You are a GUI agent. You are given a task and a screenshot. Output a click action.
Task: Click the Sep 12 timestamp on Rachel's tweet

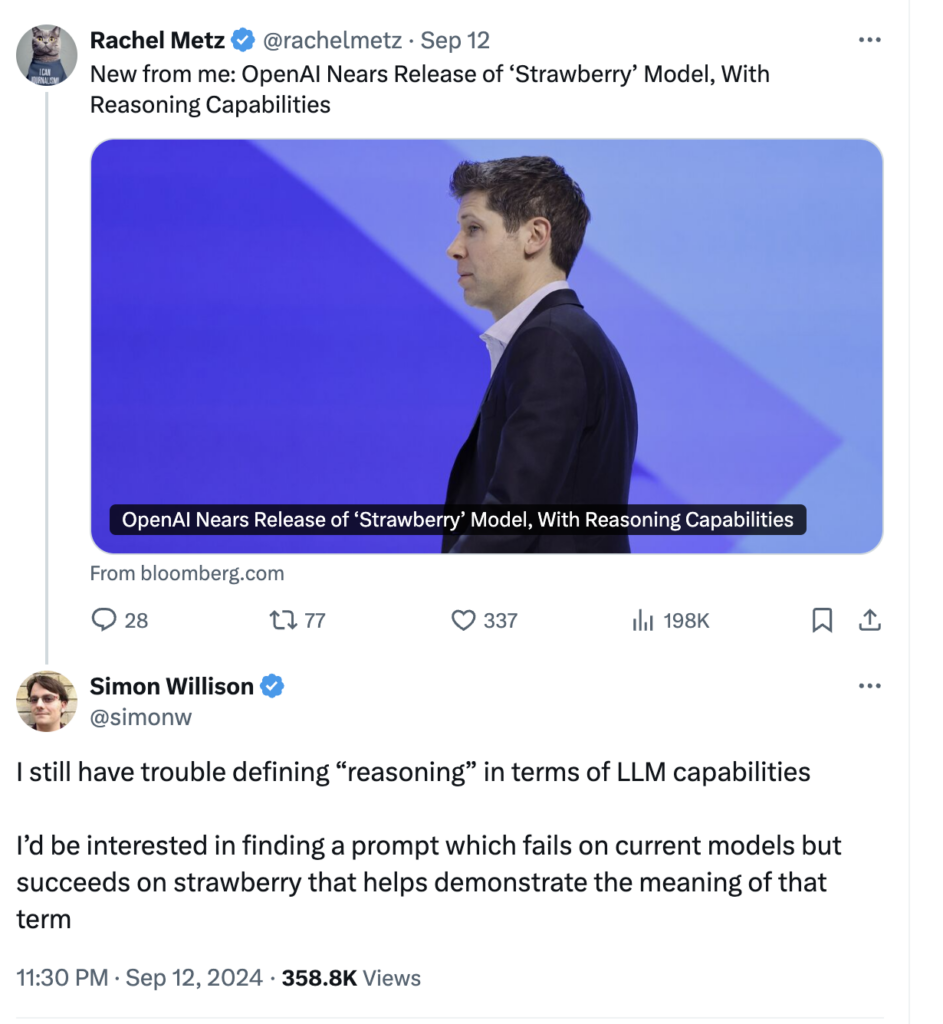455,40
